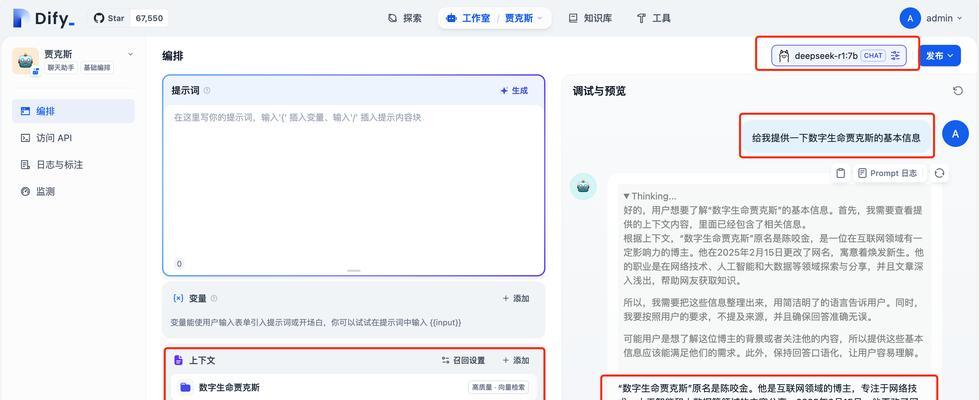Click the 基础编排 tag

tap(97, 67)
